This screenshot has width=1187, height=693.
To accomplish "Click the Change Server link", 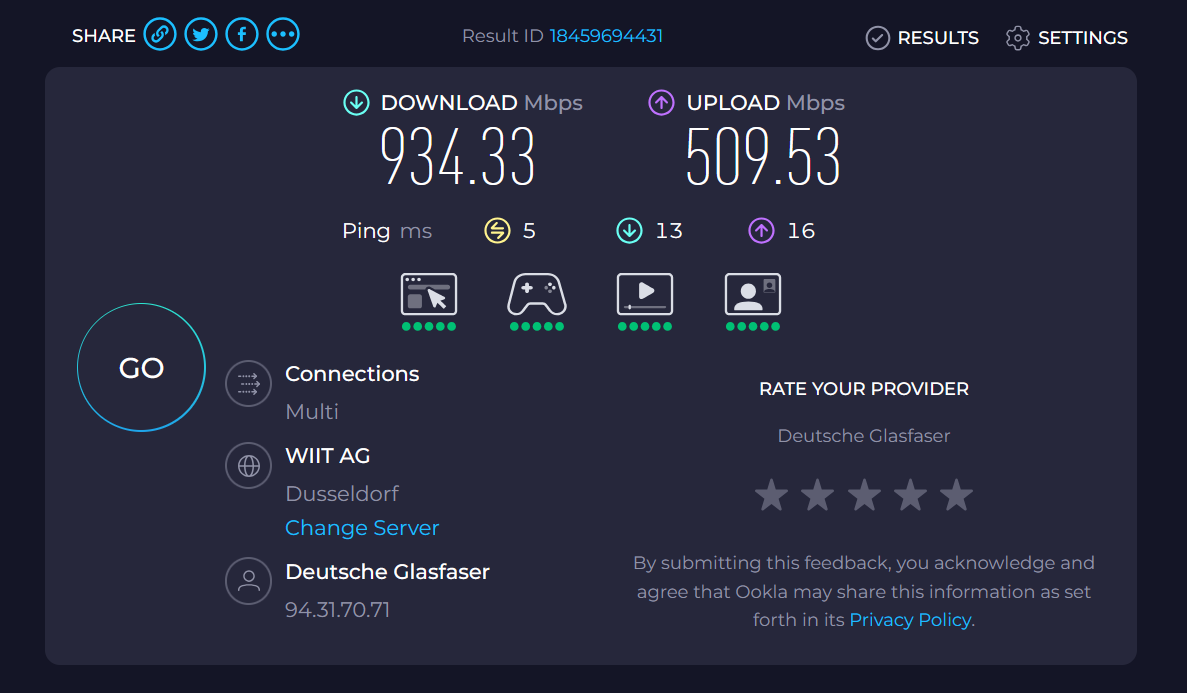I will (362, 528).
